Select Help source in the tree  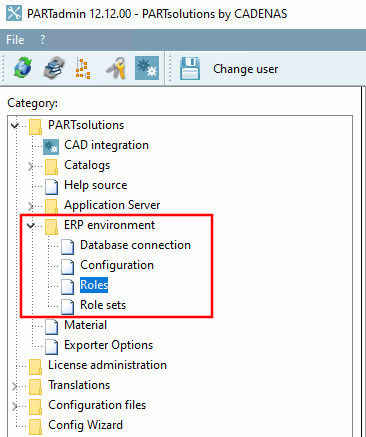click(96, 185)
